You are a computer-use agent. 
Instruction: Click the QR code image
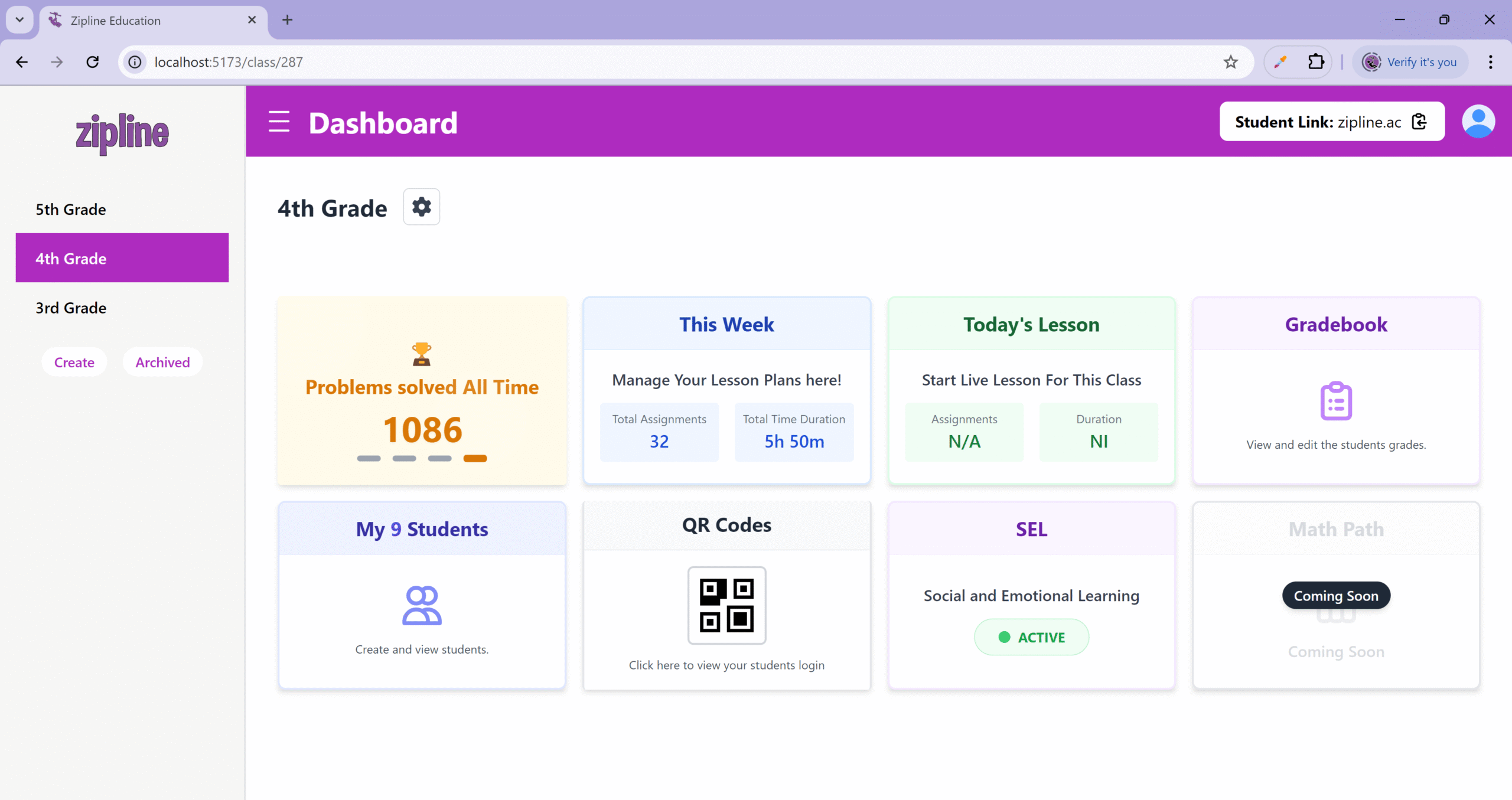click(726, 605)
